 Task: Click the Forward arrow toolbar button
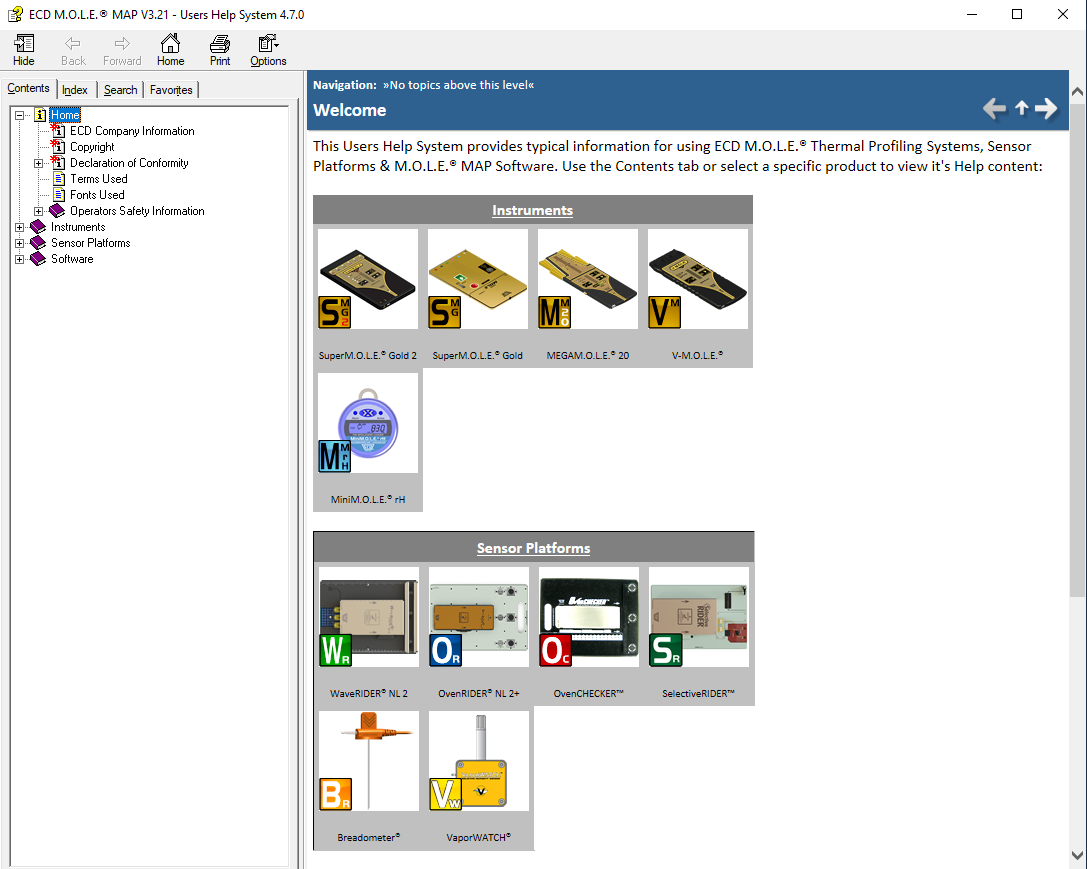122,50
